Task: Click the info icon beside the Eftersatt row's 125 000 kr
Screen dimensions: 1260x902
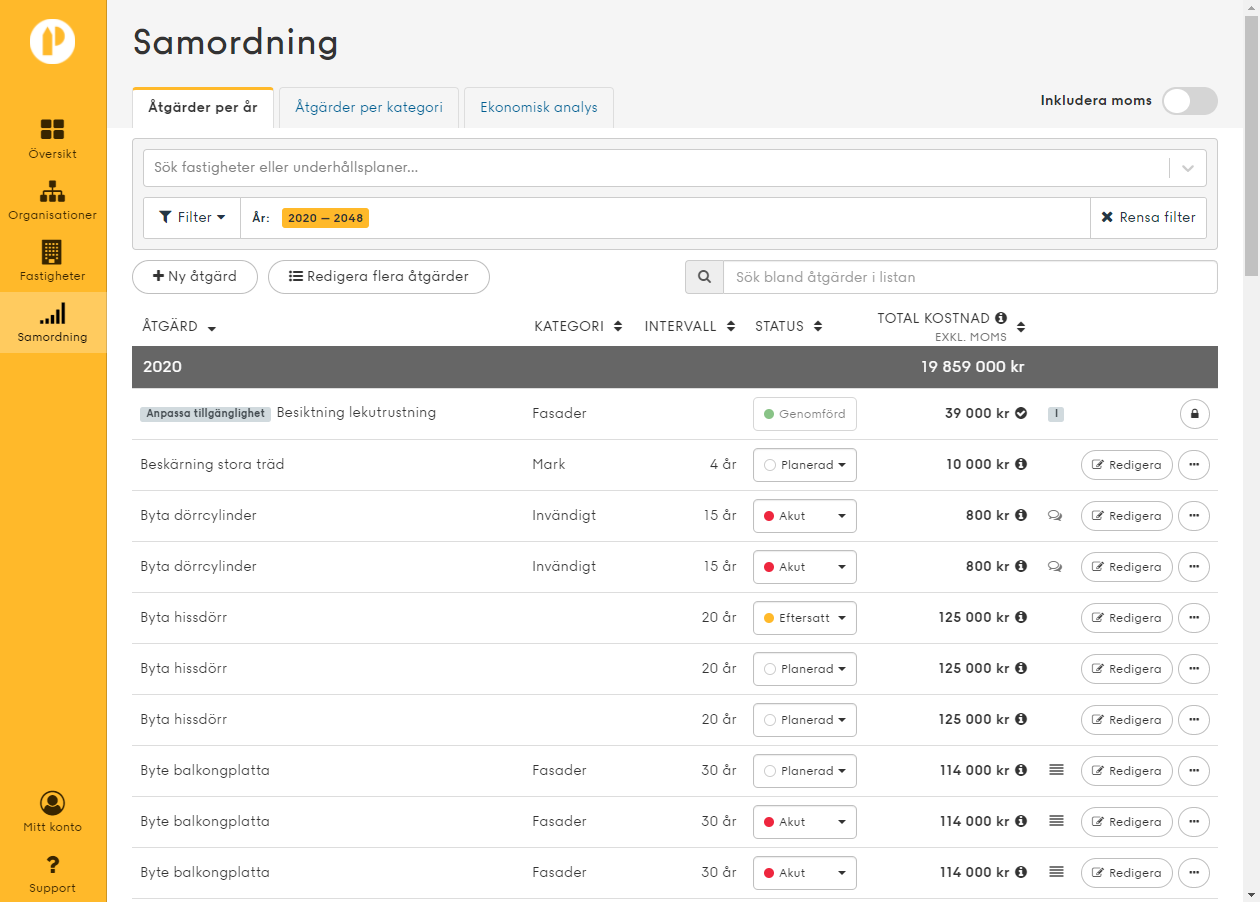Action: [x=1021, y=617]
